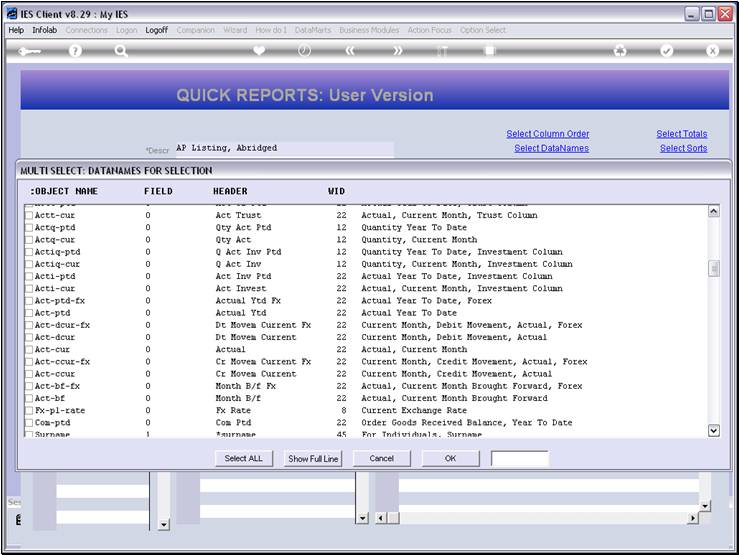Viewport: 739px width, 555px height.
Task: Click the Cancel button
Action: (x=381, y=458)
